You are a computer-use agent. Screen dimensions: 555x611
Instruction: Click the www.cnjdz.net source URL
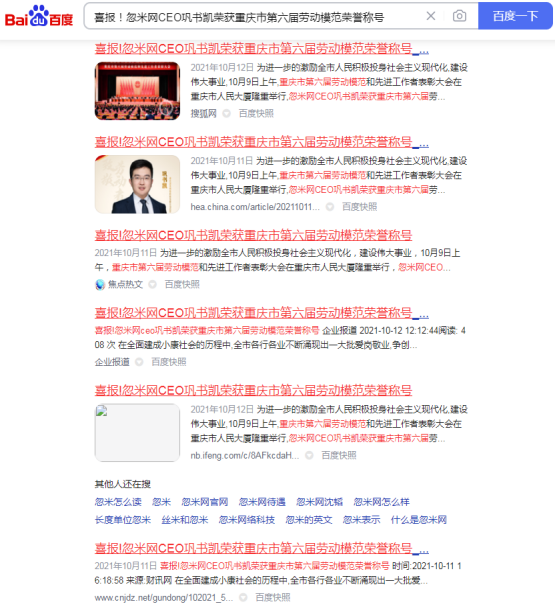(164, 598)
